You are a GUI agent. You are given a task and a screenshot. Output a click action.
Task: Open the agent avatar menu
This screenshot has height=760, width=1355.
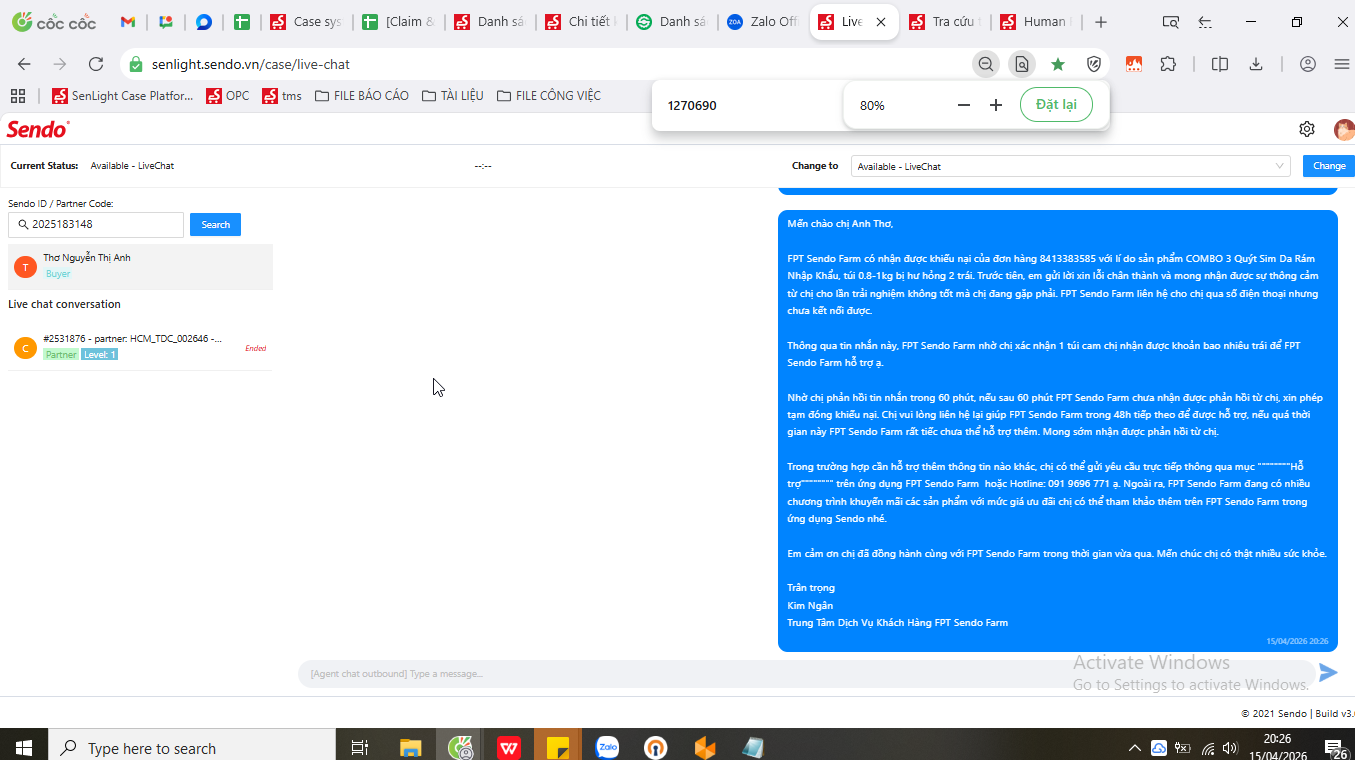pyautogui.click(x=1344, y=129)
